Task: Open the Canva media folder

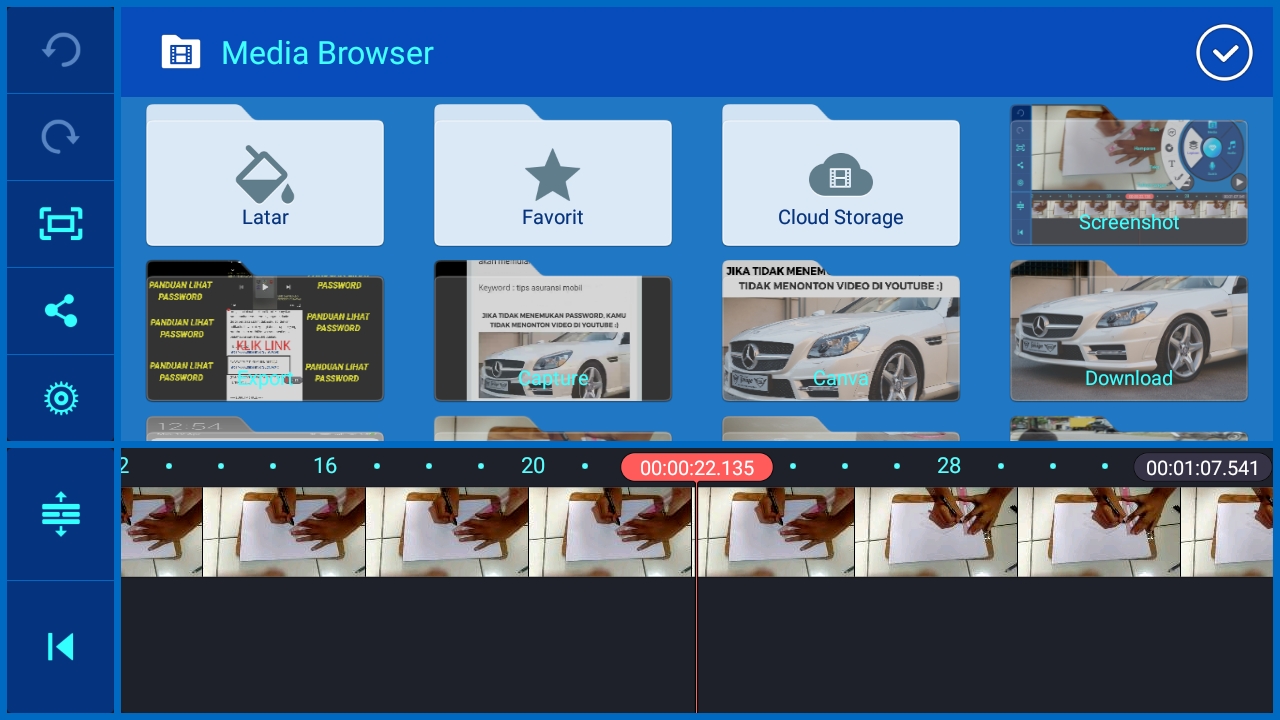Action: (841, 335)
